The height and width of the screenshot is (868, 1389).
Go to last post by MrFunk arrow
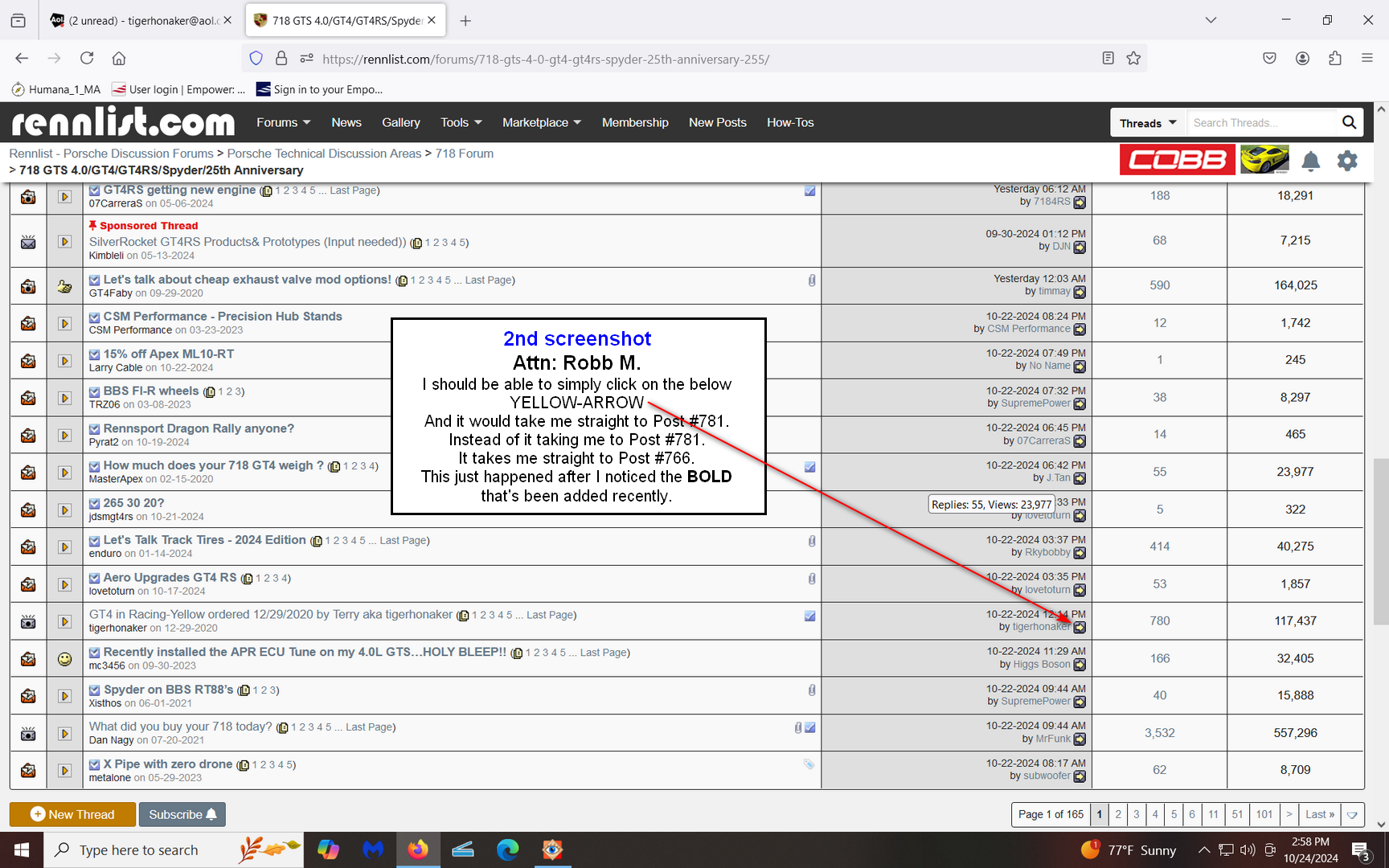click(1080, 739)
